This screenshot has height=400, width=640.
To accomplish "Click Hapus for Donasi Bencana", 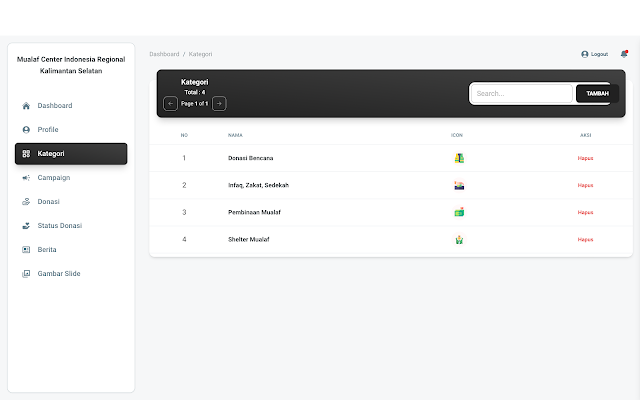I will pyautogui.click(x=585, y=158).
